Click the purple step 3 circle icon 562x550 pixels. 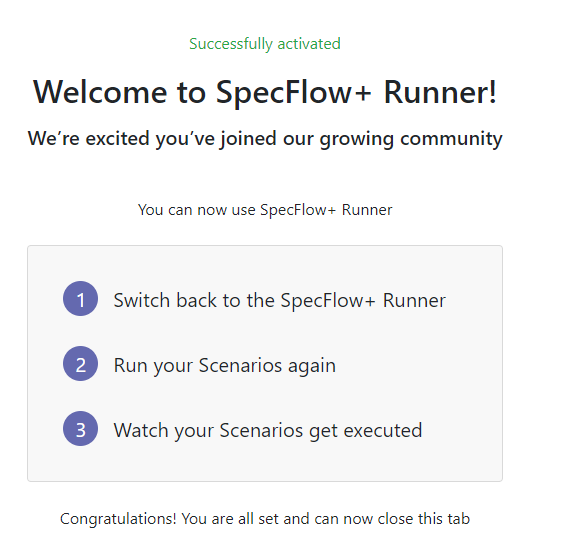coord(80,429)
